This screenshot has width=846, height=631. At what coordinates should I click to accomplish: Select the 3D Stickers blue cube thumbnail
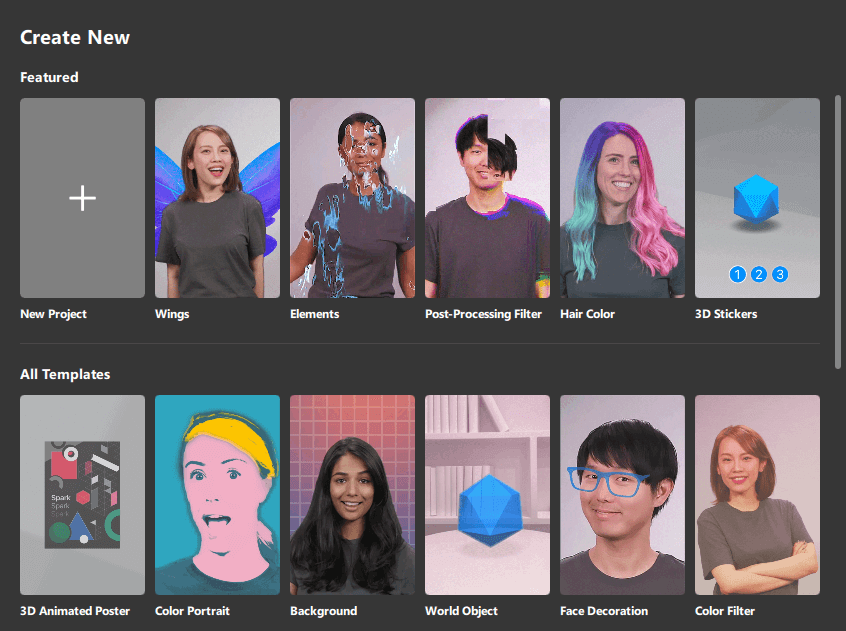coord(757,198)
